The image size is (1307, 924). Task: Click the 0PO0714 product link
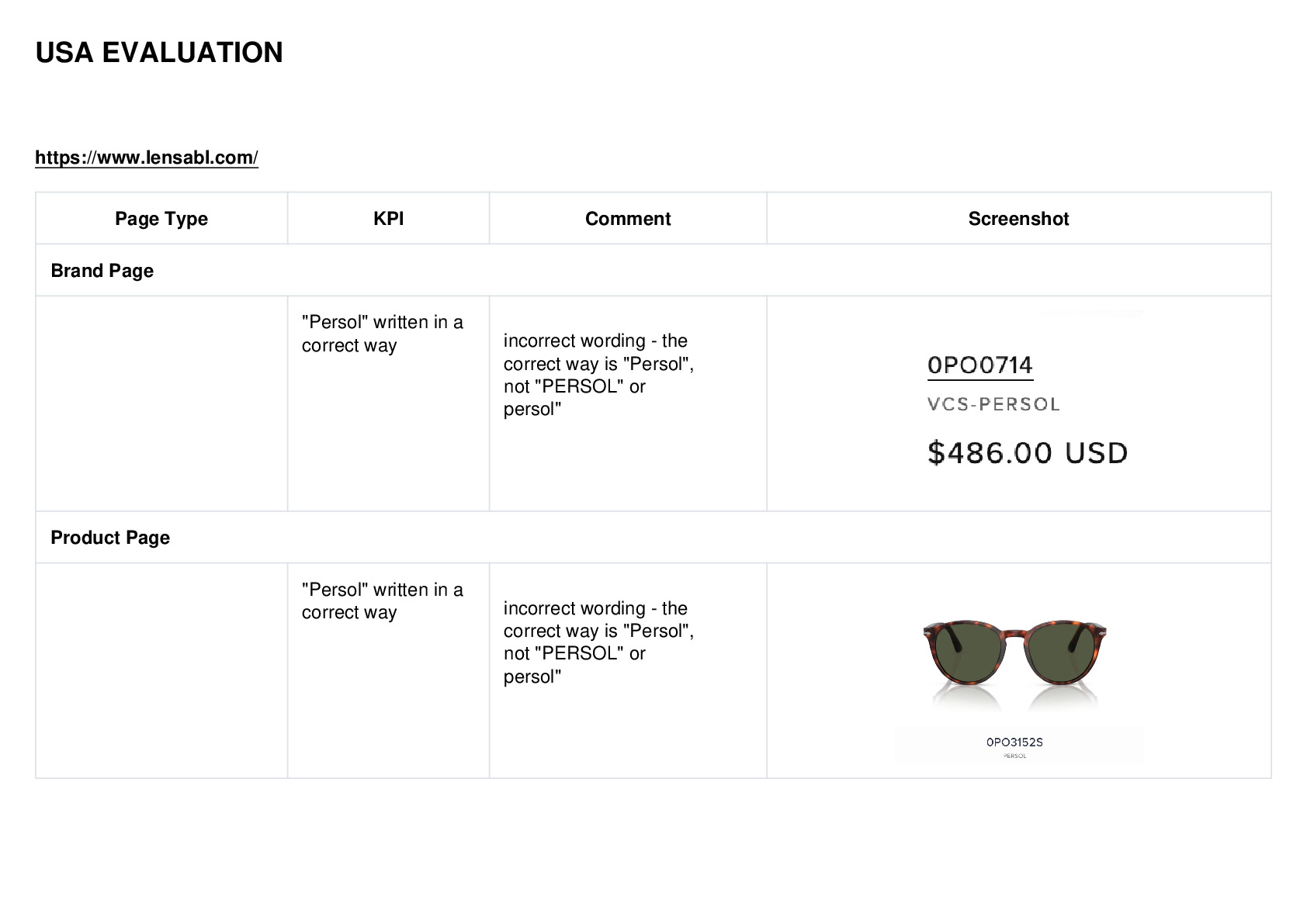(980, 365)
